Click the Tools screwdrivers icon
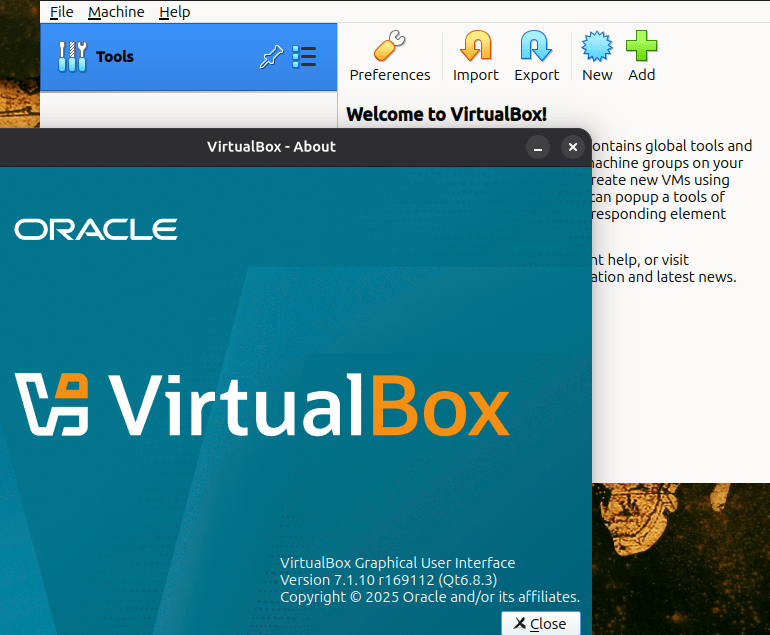Image resolution: width=770 pixels, height=635 pixels. (x=72, y=57)
